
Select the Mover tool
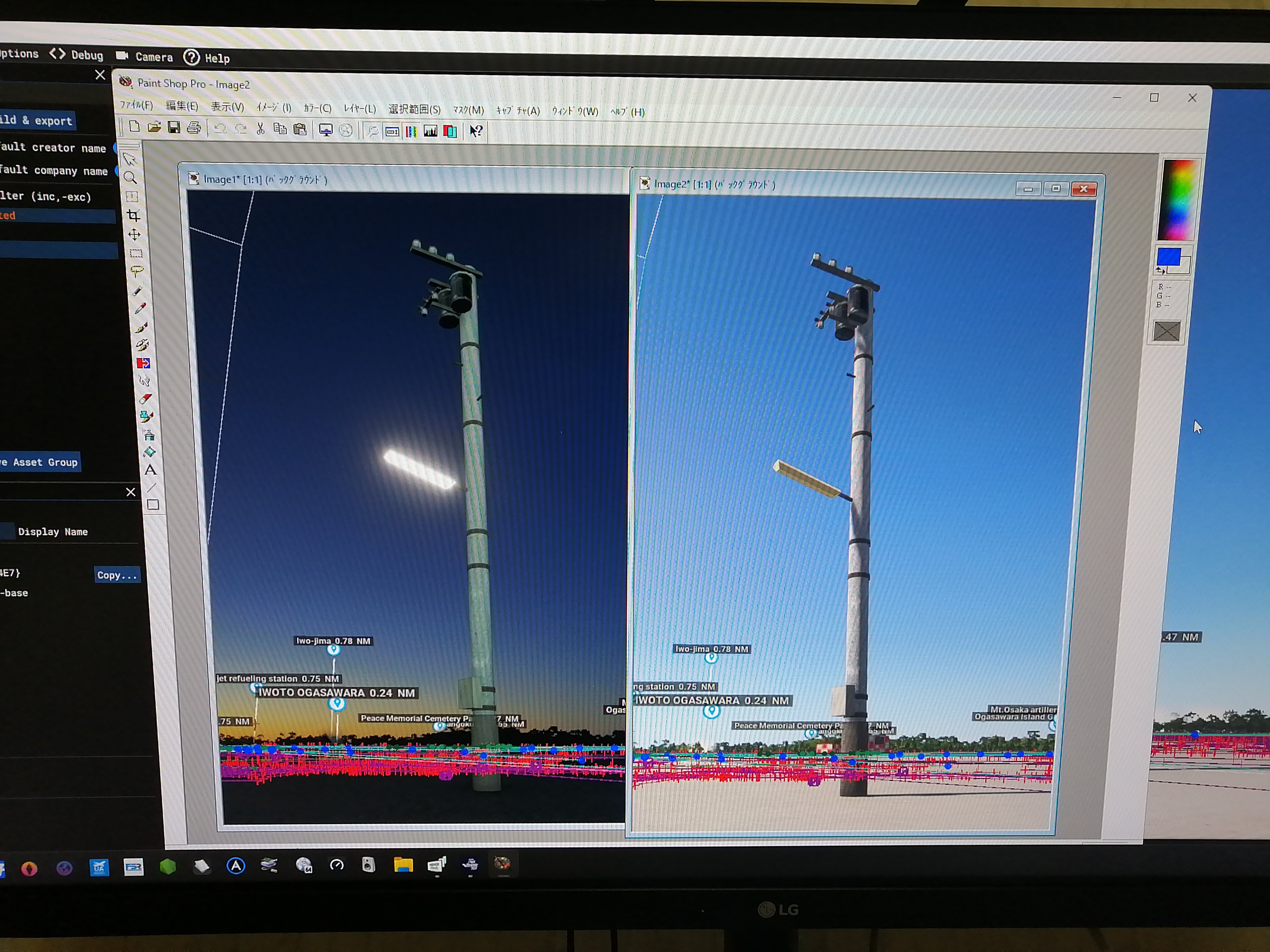(x=134, y=235)
